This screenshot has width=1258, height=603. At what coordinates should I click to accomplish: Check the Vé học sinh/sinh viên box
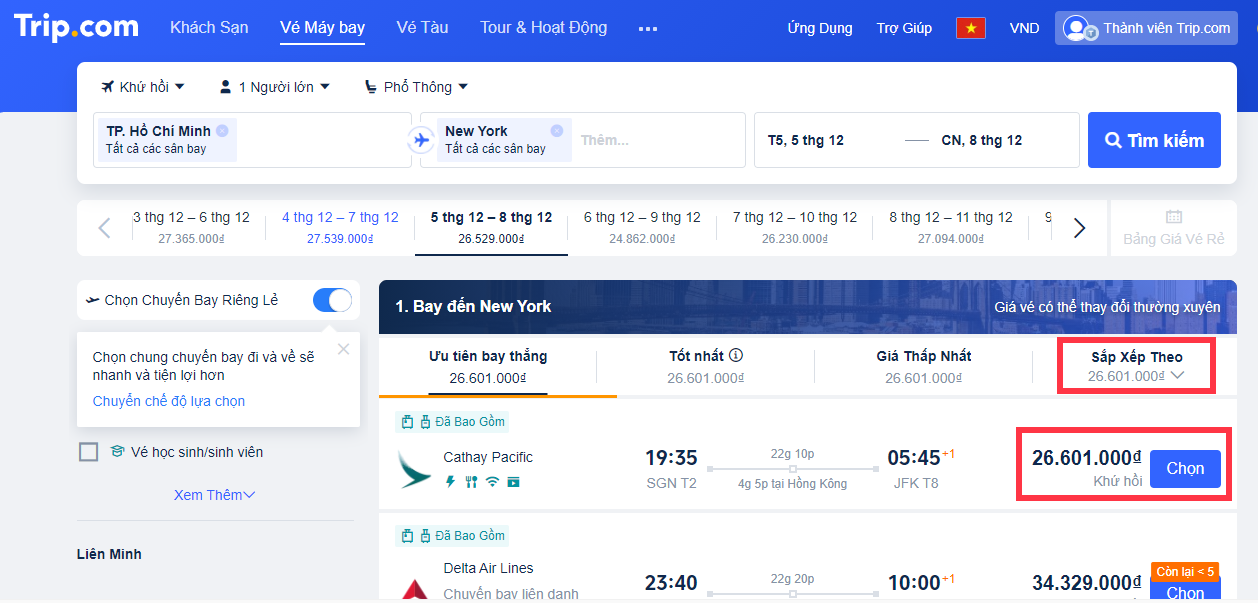coord(89,452)
